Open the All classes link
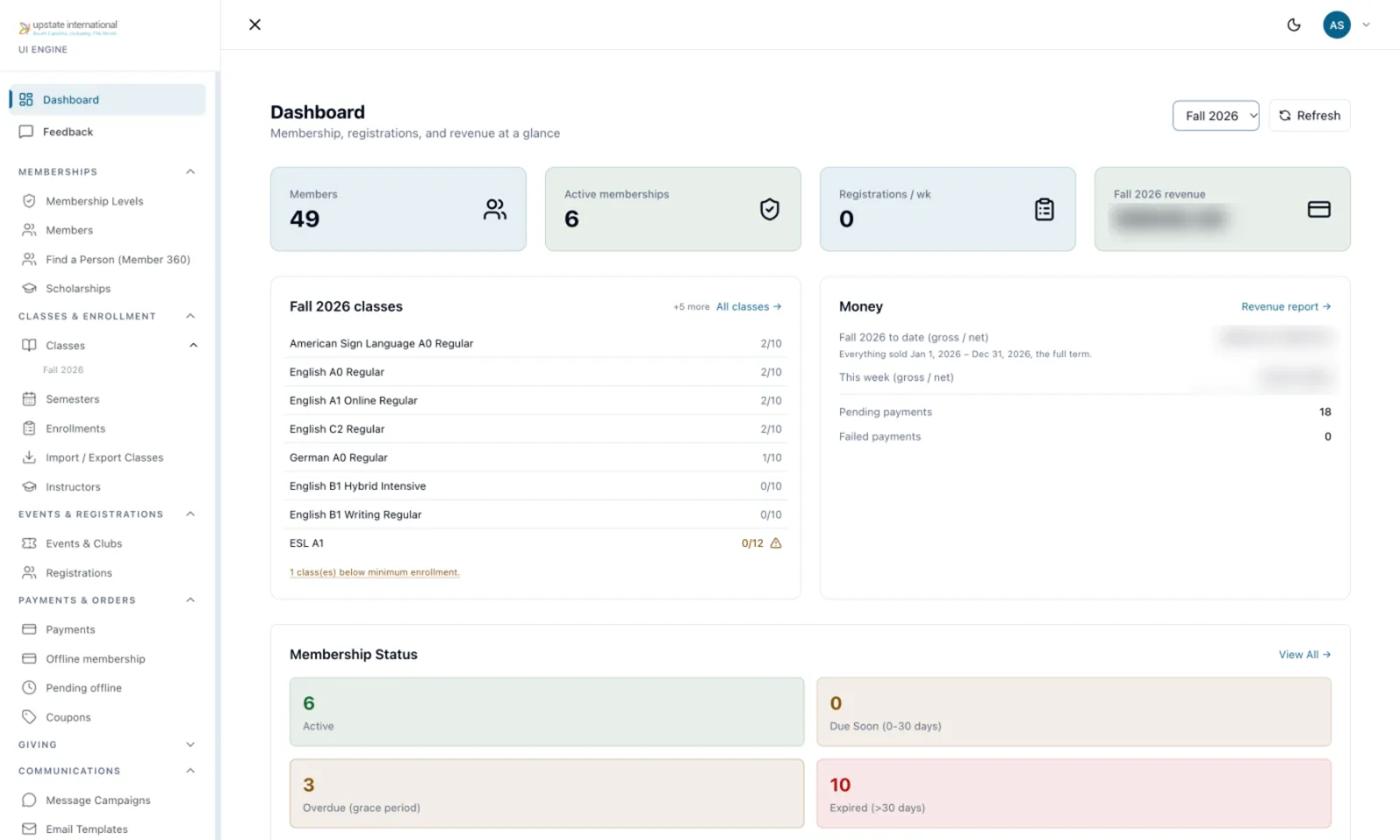Screen dimensions: 1400x840 [749, 307]
